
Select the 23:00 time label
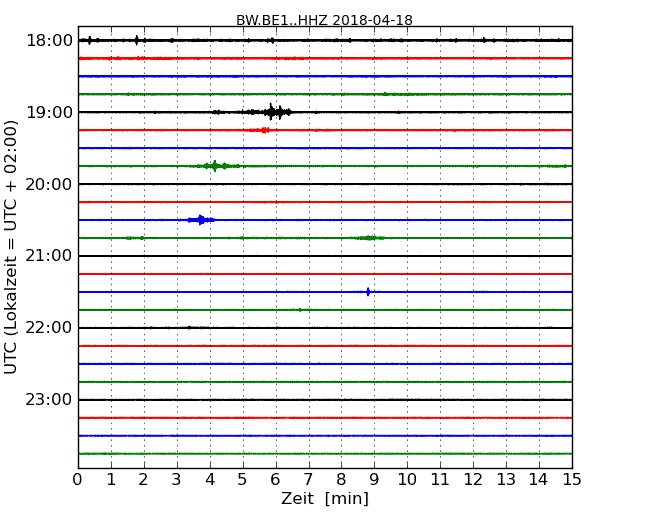click(49, 400)
